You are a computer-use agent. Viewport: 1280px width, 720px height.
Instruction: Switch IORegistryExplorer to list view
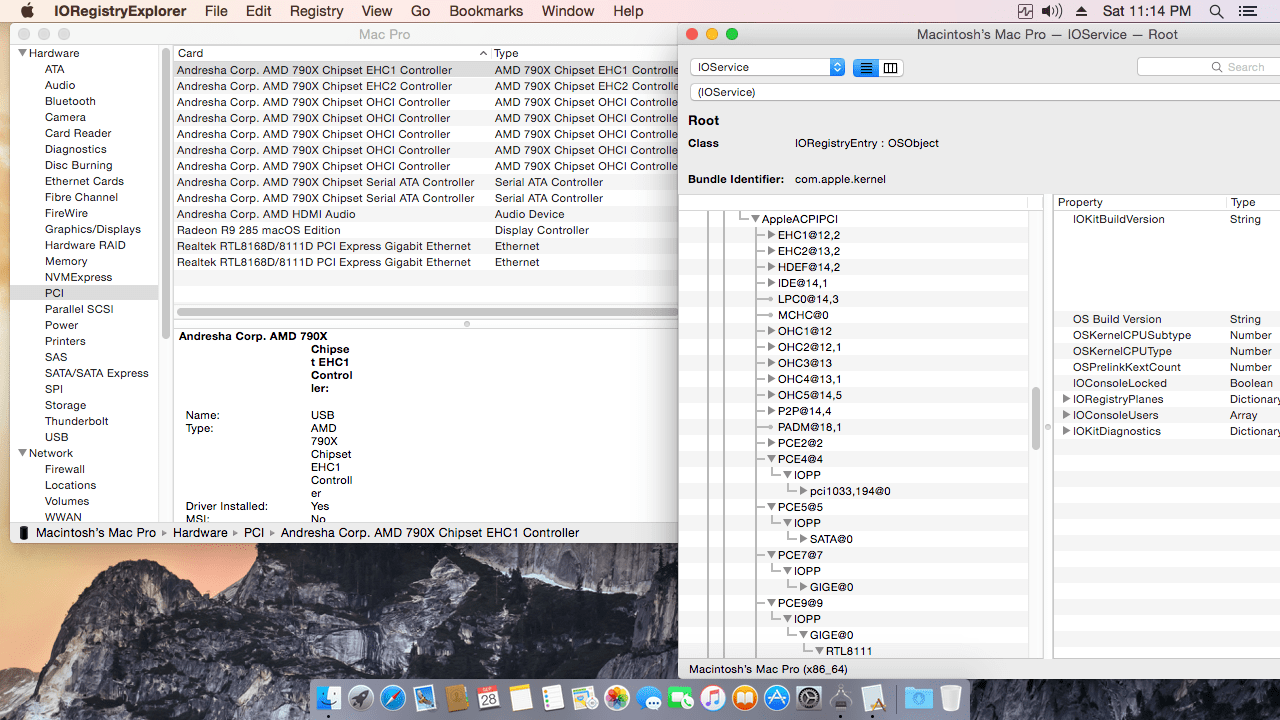(x=866, y=67)
